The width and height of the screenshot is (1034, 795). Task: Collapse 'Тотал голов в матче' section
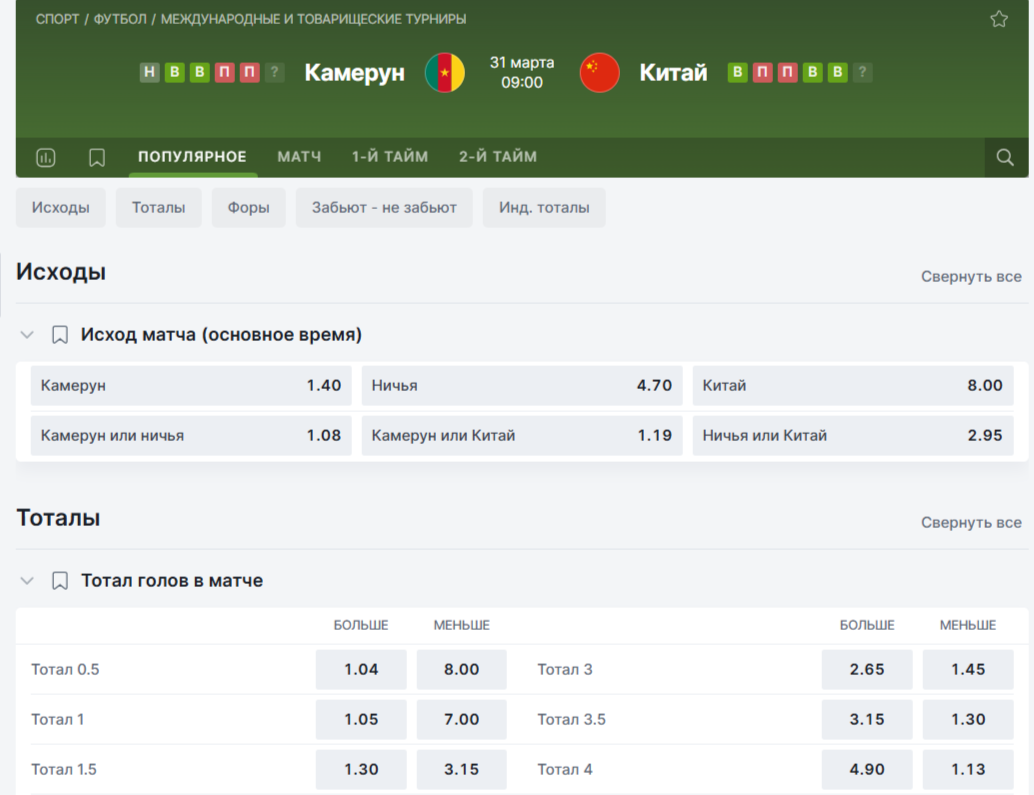pyautogui.click(x=27, y=581)
